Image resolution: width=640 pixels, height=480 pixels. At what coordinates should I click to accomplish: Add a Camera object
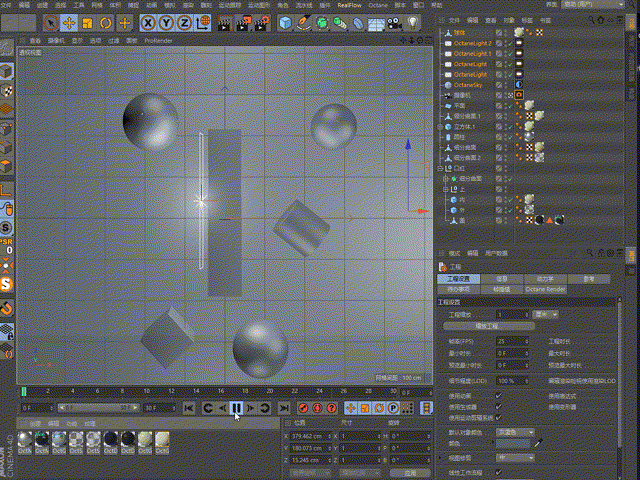click(x=395, y=23)
